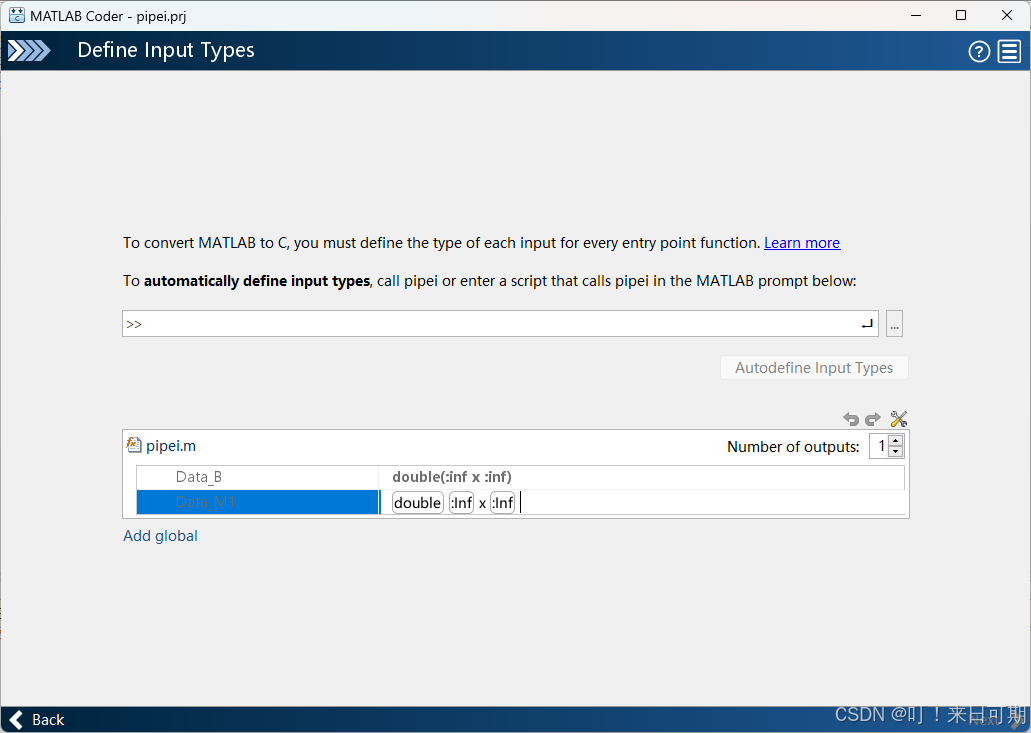Viewport: 1031px width, 733px height.
Task: Increase Number of outputs stepper
Action: click(x=896, y=440)
